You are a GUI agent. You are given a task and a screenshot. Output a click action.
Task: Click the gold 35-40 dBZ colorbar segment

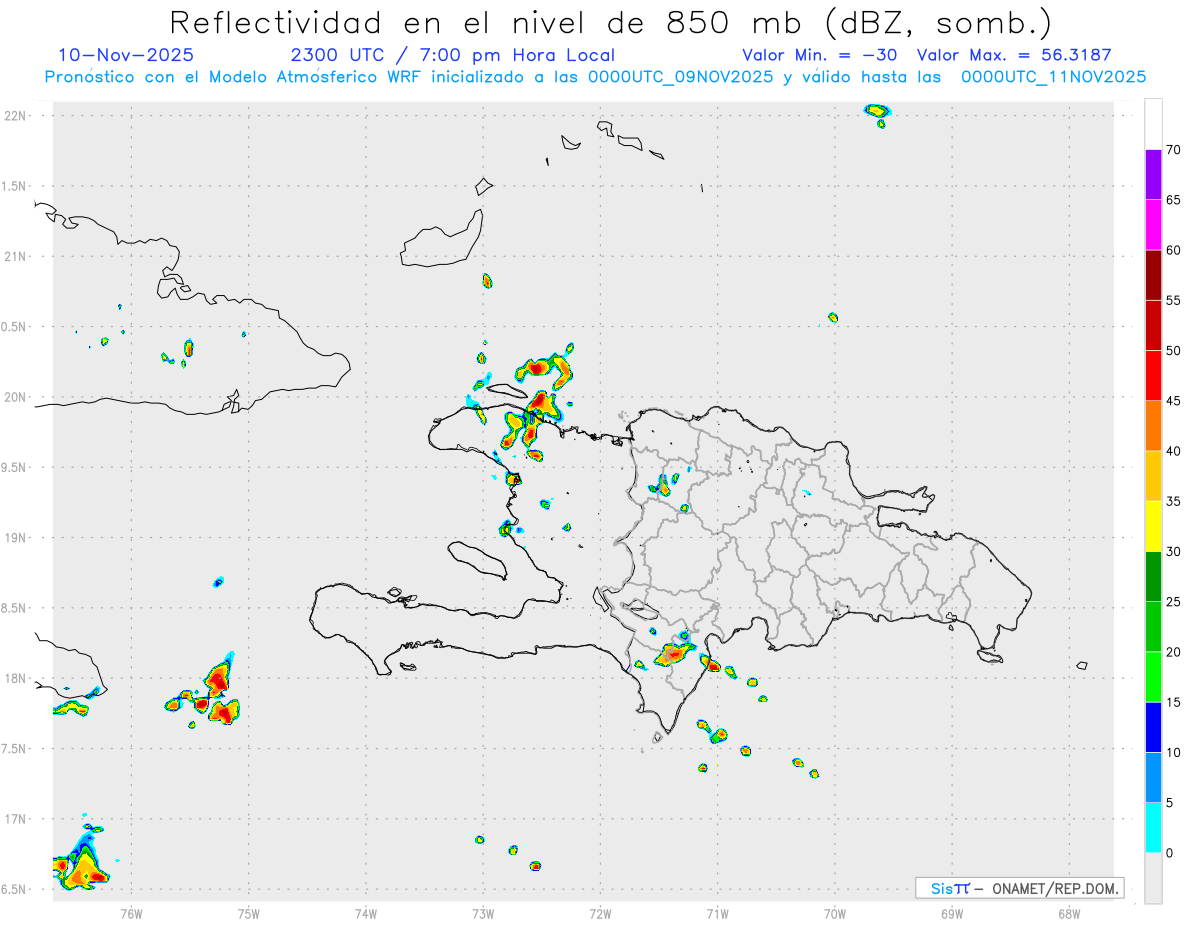(1153, 476)
